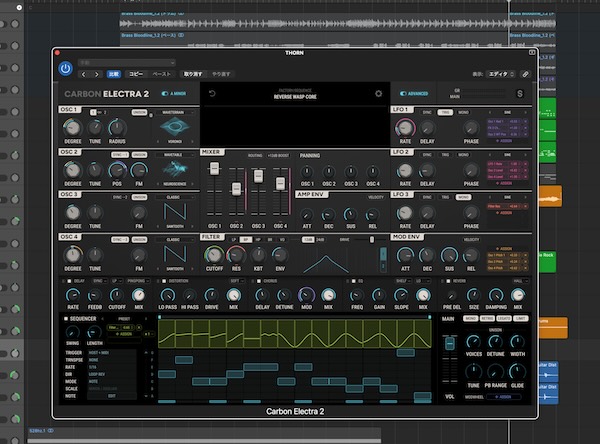Click the ペースト (paste) button
Screen dimensions: 600x444
click(x=161, y=74)
